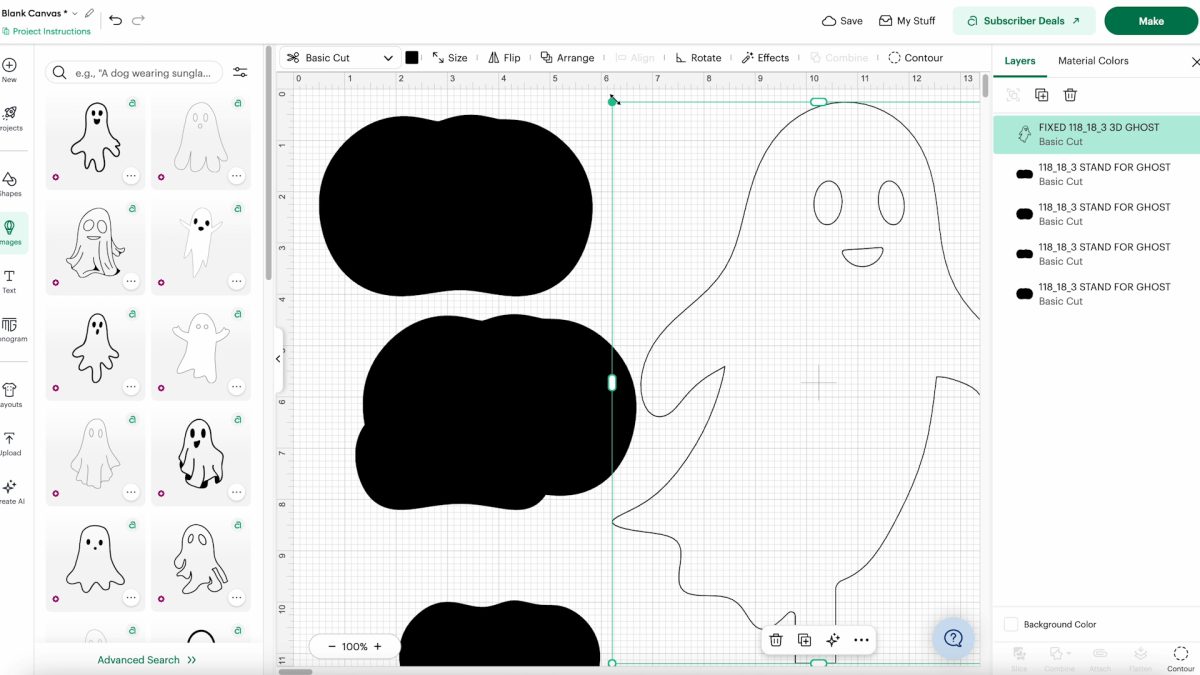
Task: Open the Rotate options
Action: (x=697, y=58)
